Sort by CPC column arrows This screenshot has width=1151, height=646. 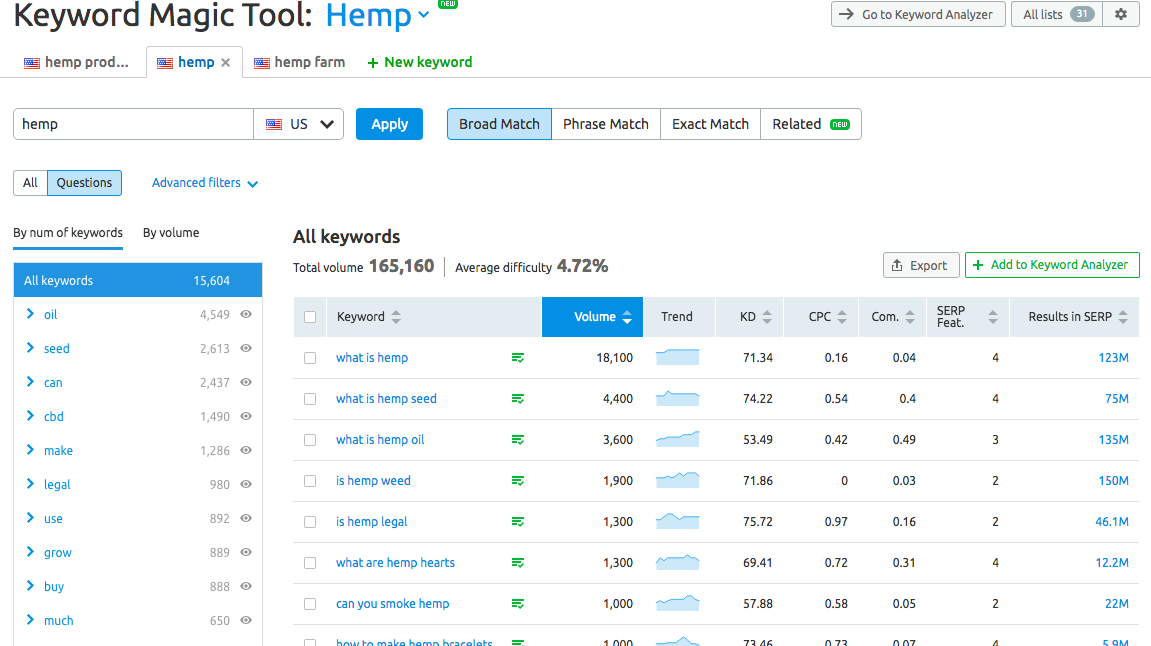pos(842,317)
